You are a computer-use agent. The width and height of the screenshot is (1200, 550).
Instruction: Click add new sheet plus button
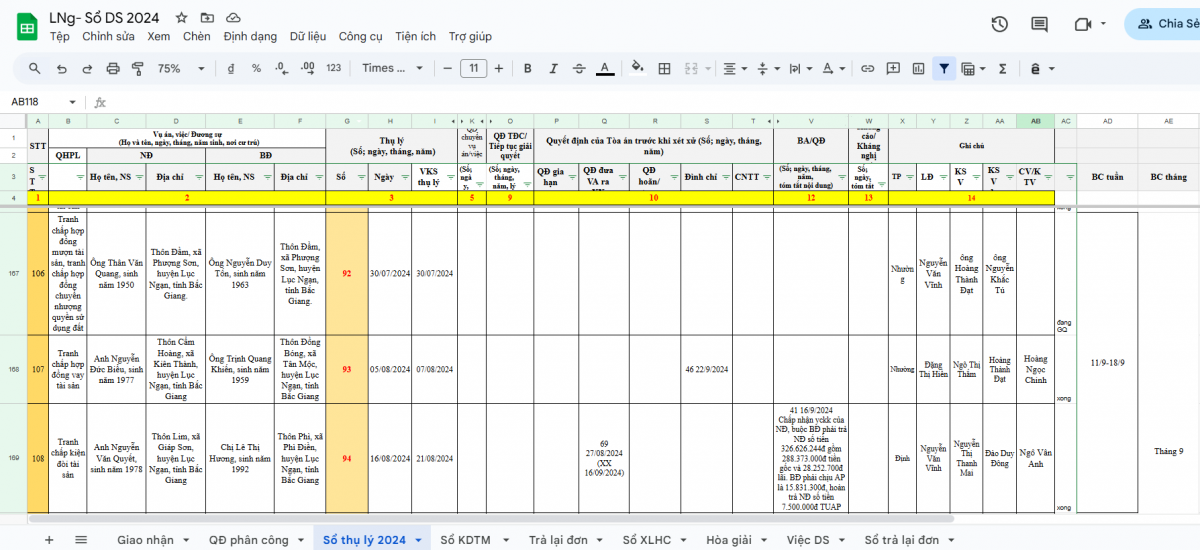pyautogui.click(x=49, y=539)
